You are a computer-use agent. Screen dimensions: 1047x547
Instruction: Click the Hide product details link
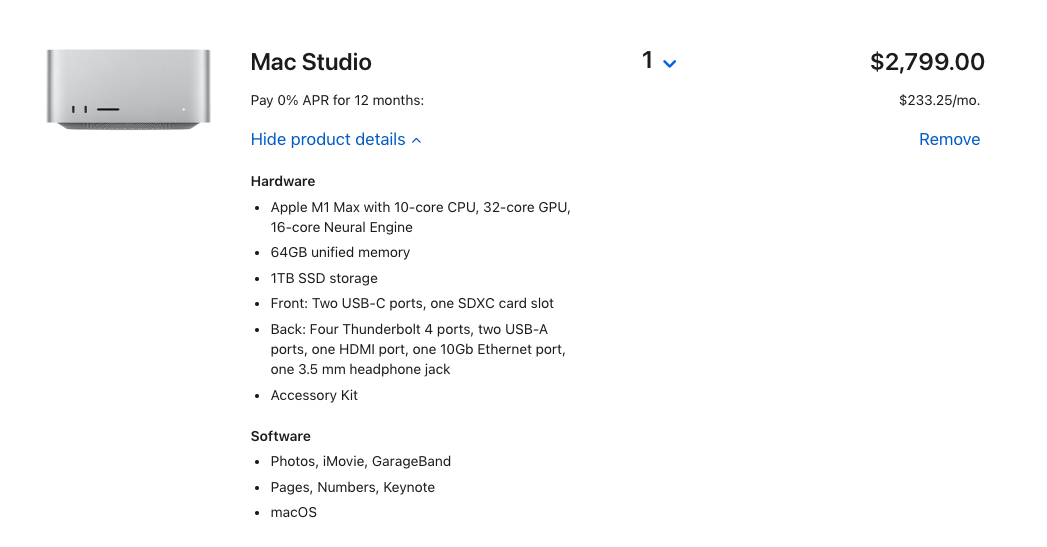pyautogui.click(x=328, y=140)
